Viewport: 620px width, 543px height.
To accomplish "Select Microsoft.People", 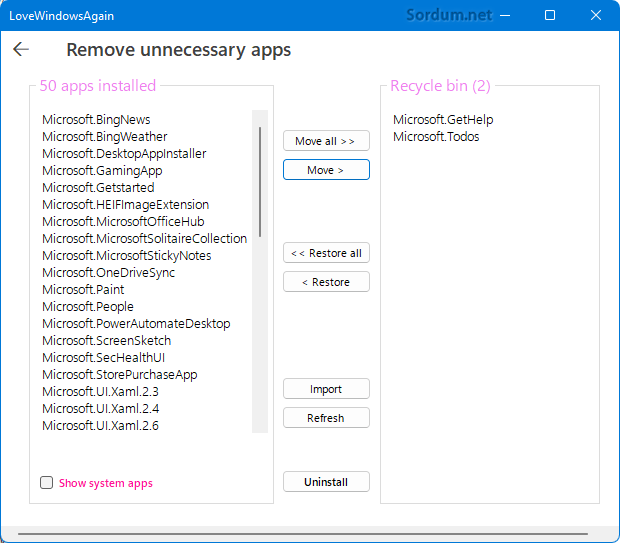I will point(88,307).
